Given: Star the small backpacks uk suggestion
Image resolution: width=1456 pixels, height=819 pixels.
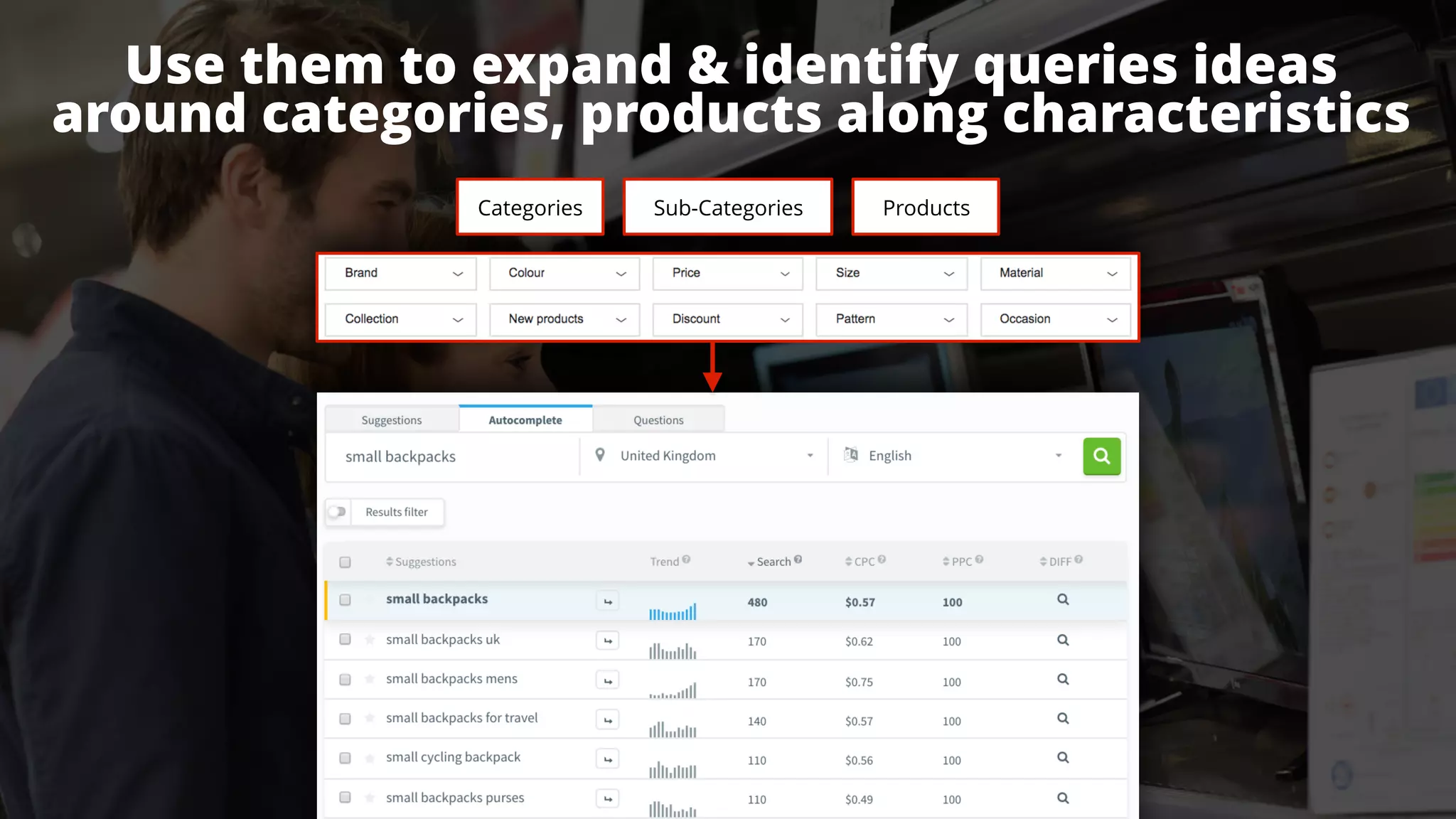Looking at the screenshot, I should click(x=370, y=640).
